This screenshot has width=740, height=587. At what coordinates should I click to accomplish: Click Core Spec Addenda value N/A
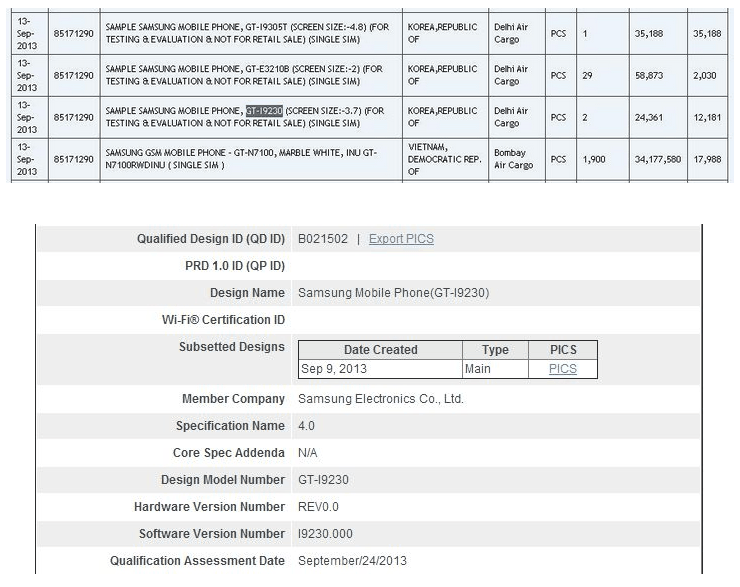pyautogui.click(x=308, y=453)
